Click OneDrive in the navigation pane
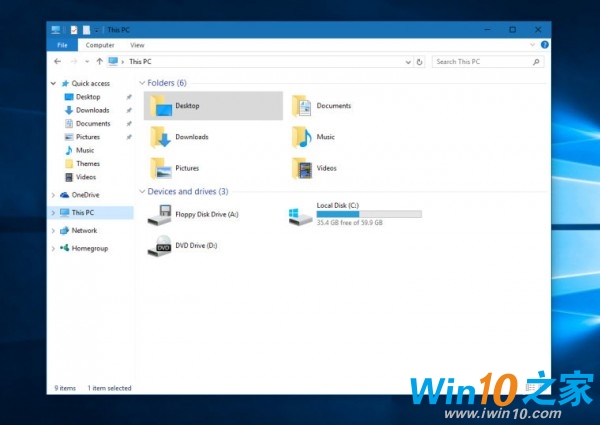The height and width of the screenshot is (425, 600). coord(85,195)
